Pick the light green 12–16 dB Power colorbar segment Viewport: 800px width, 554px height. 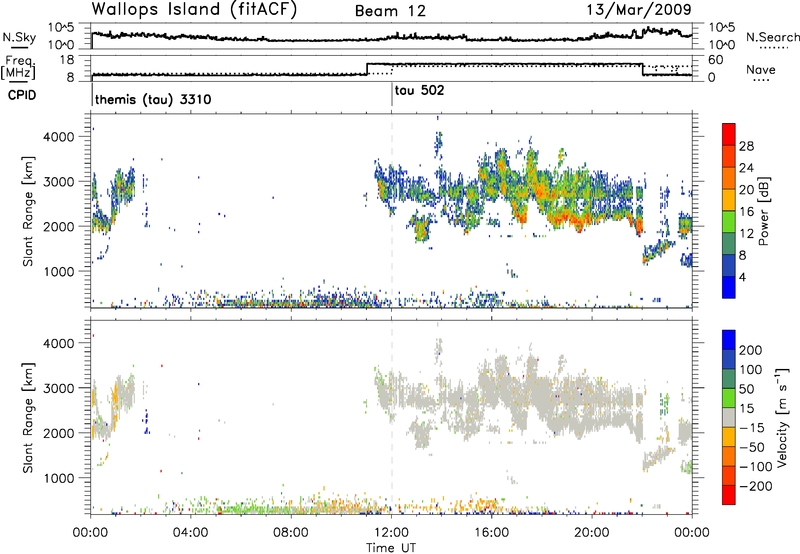tap(729, 221)
